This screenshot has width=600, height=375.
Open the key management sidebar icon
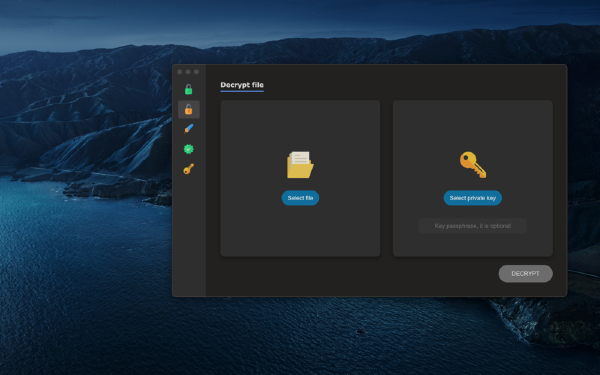coord(189,169)
